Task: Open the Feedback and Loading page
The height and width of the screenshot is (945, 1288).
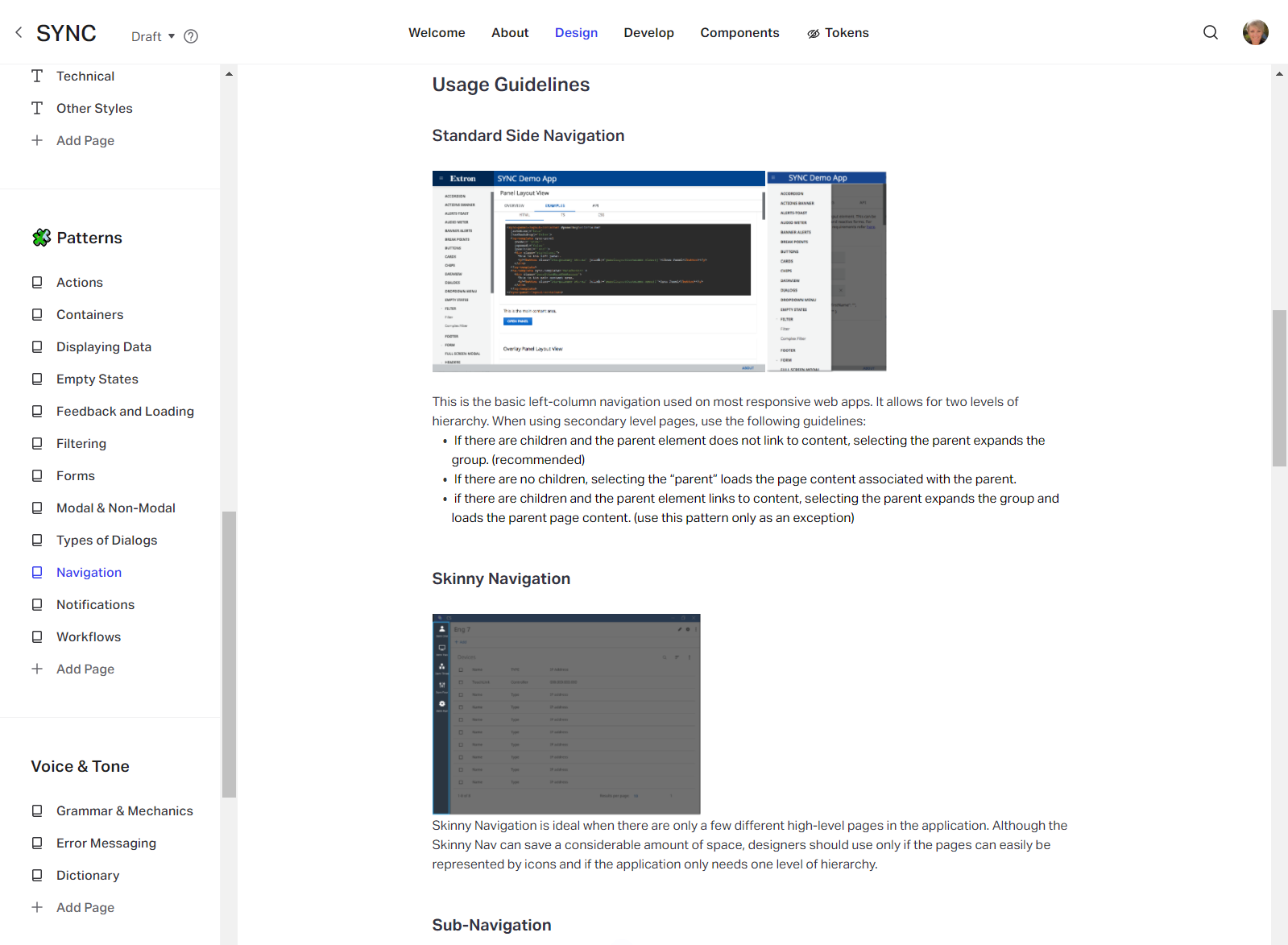Action: point(125,411)
